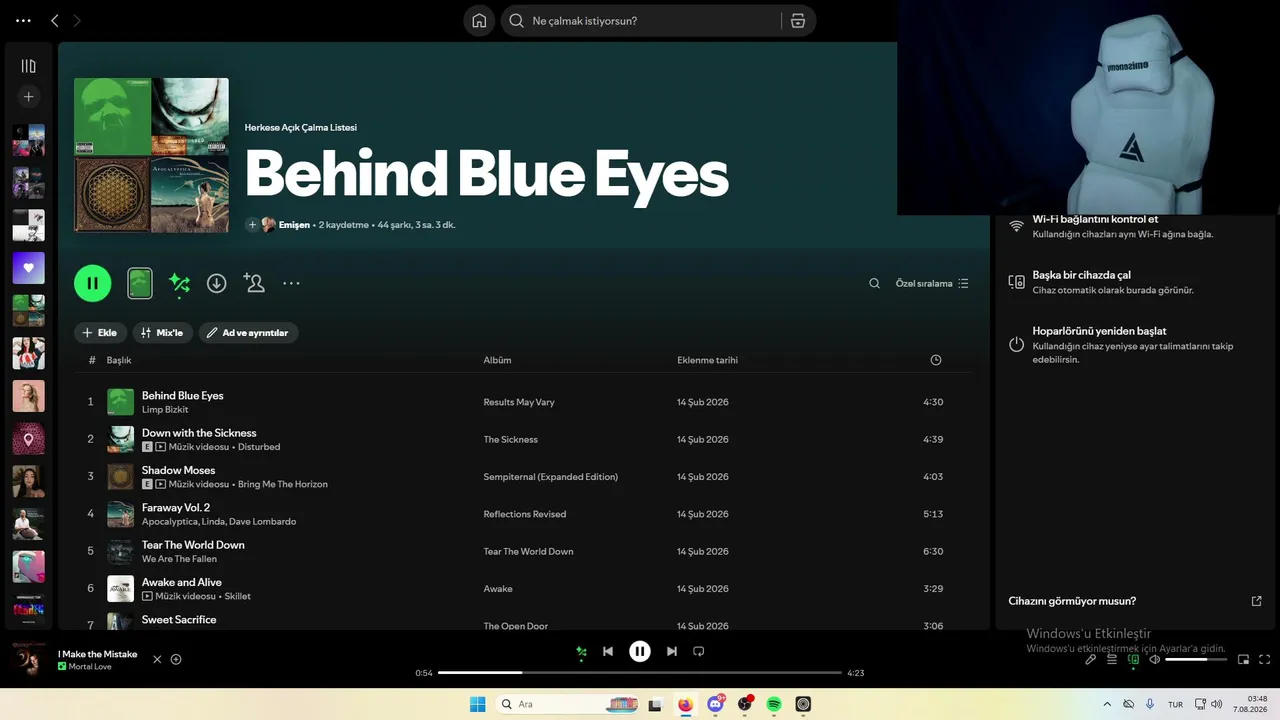
Task: Open 'Sempiternal (Expanded Edition)' album link
Action: coord(551,477)
